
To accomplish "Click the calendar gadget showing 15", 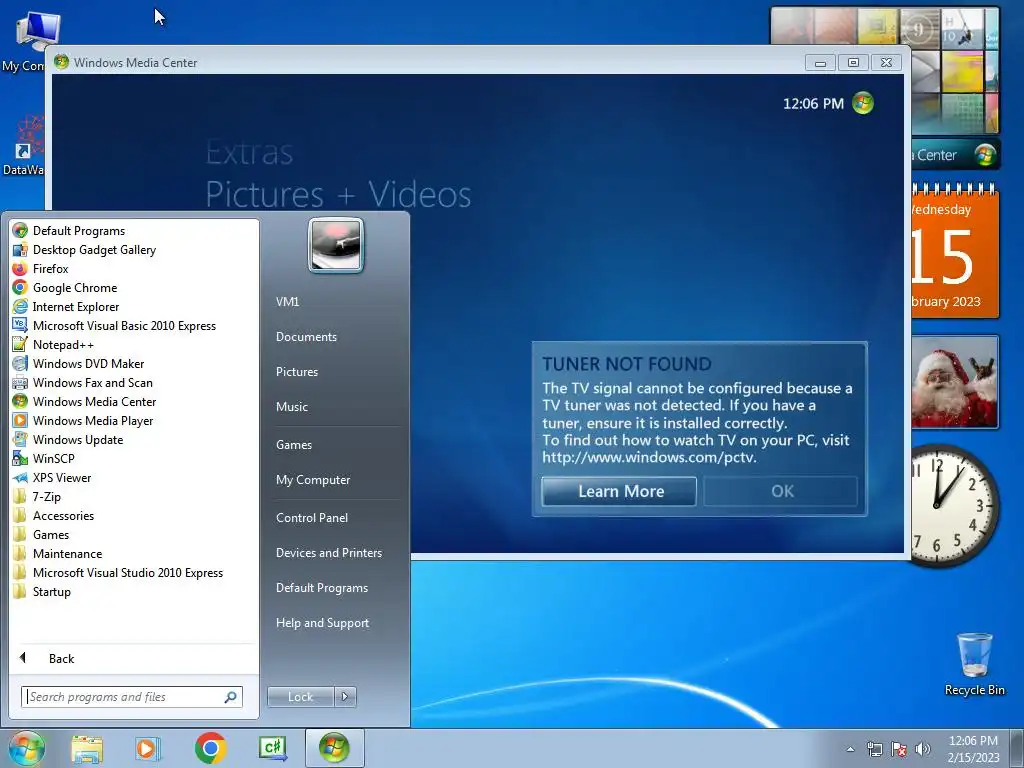I will [x=955, y=251].
